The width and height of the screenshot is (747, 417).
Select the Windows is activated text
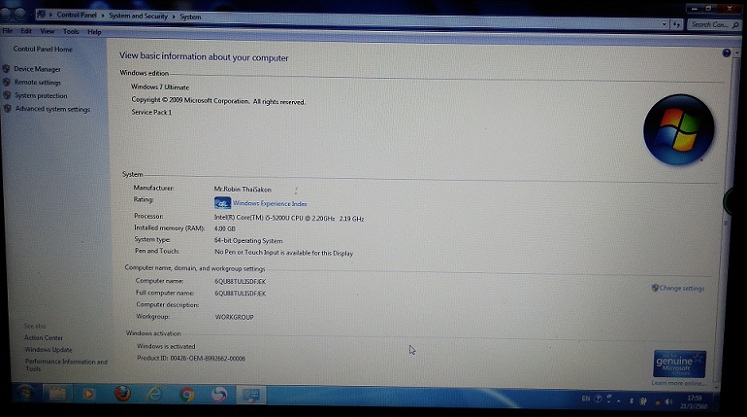tap(166, 346)
